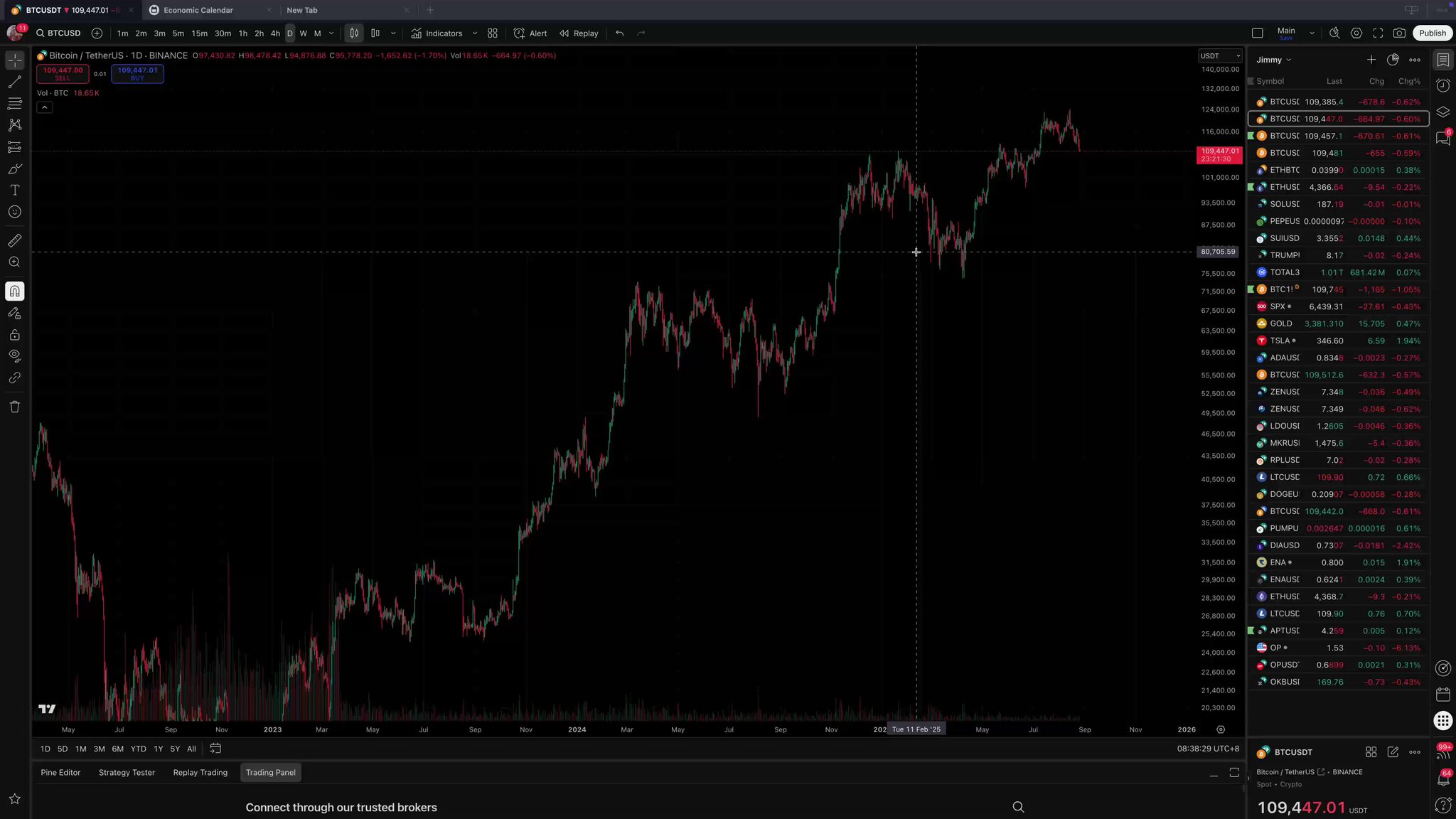Select ETHBTC row in the watchlist

pyautogui.click(x=1338, y=171)
